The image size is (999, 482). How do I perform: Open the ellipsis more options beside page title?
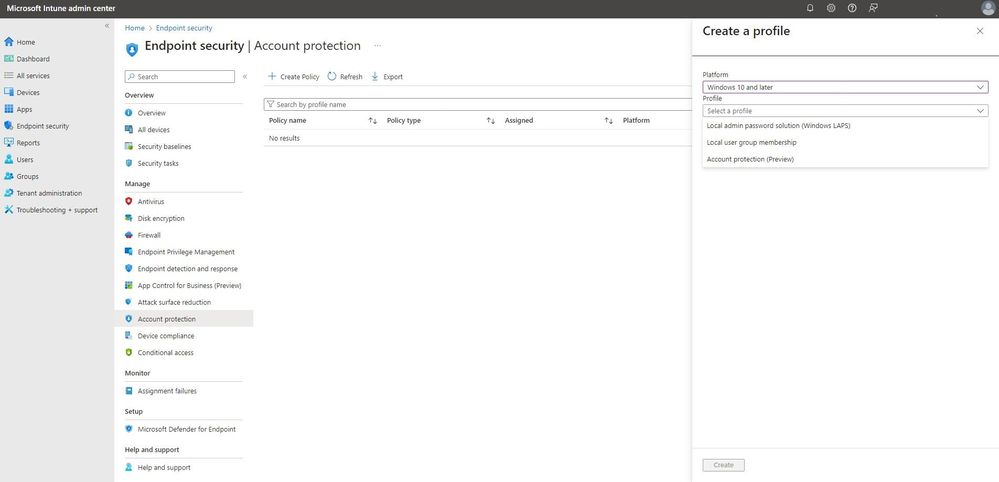pos(378,46)
